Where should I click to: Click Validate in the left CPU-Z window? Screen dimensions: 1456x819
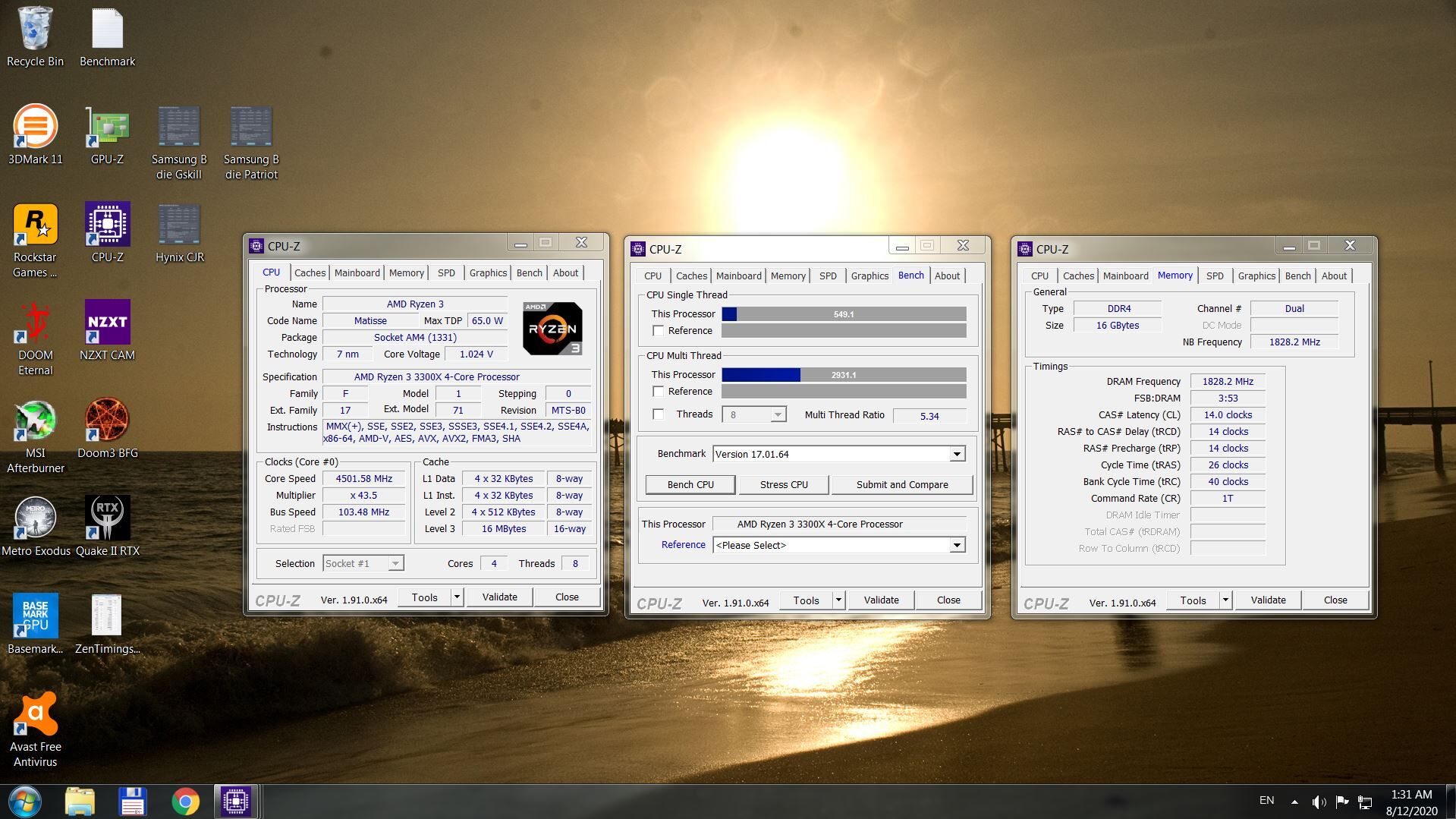(499, 597)
